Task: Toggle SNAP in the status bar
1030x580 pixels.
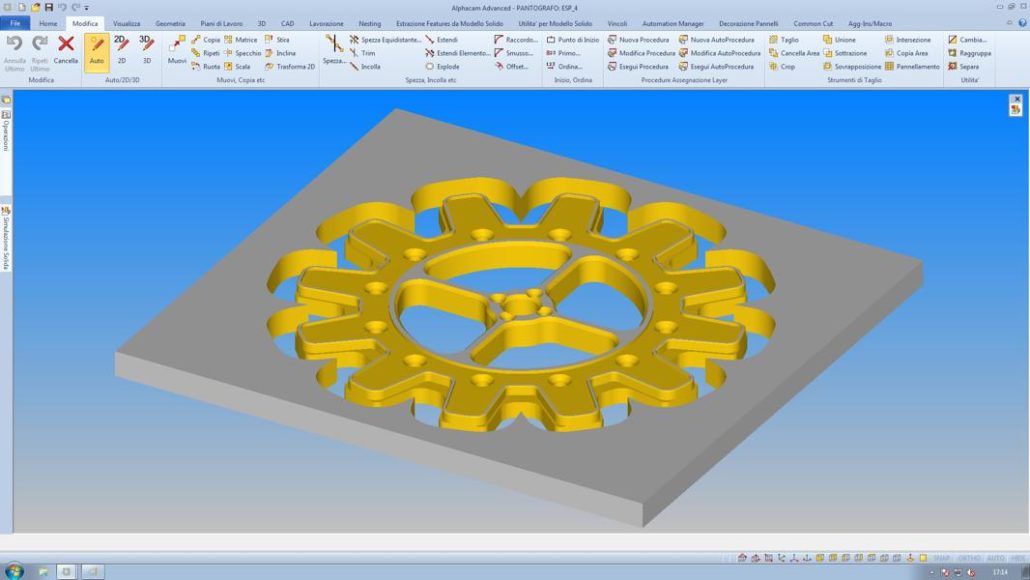Action: pyautogui.click(x=941, y=558)
